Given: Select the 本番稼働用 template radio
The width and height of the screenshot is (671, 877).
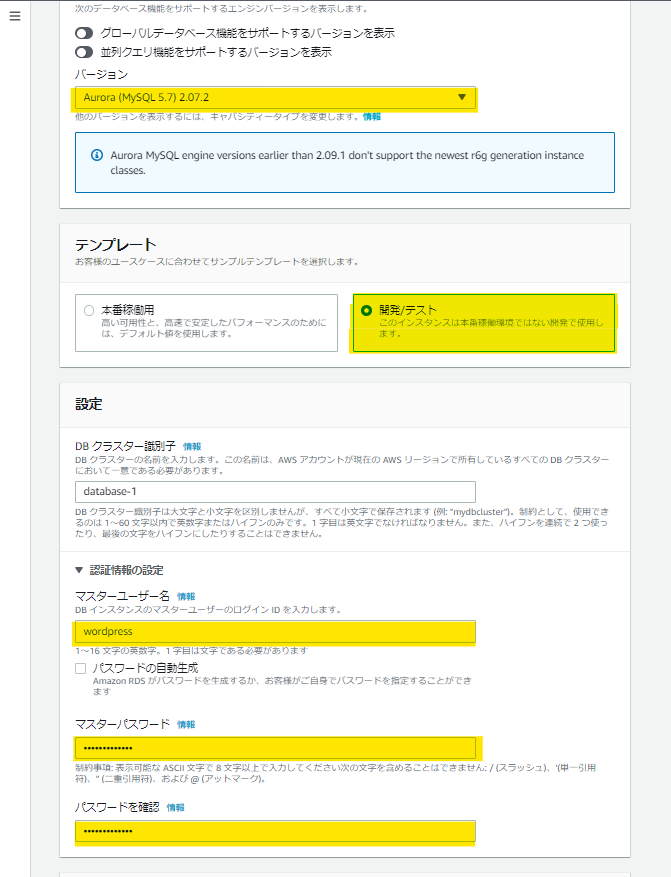Looking at the screenshot, I should [x=89, y=310].
